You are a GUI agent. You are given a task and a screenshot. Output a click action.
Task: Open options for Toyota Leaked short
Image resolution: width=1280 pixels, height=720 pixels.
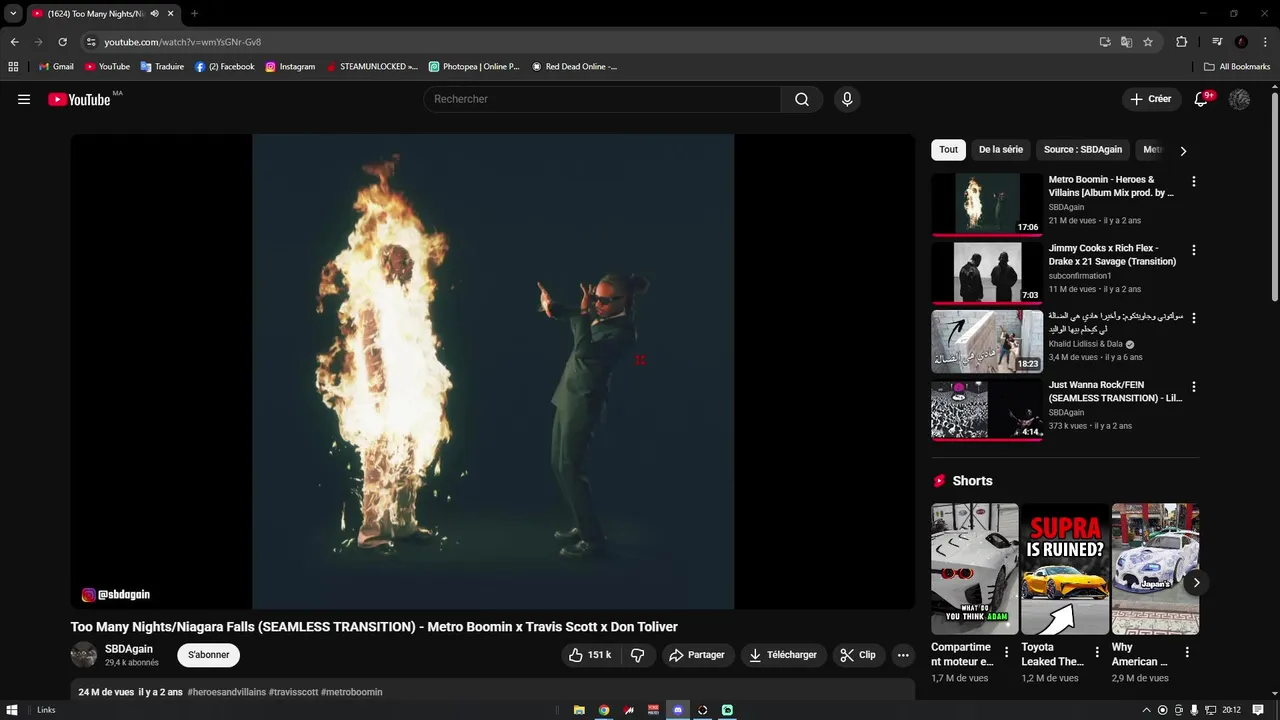tap(1097, 652)
